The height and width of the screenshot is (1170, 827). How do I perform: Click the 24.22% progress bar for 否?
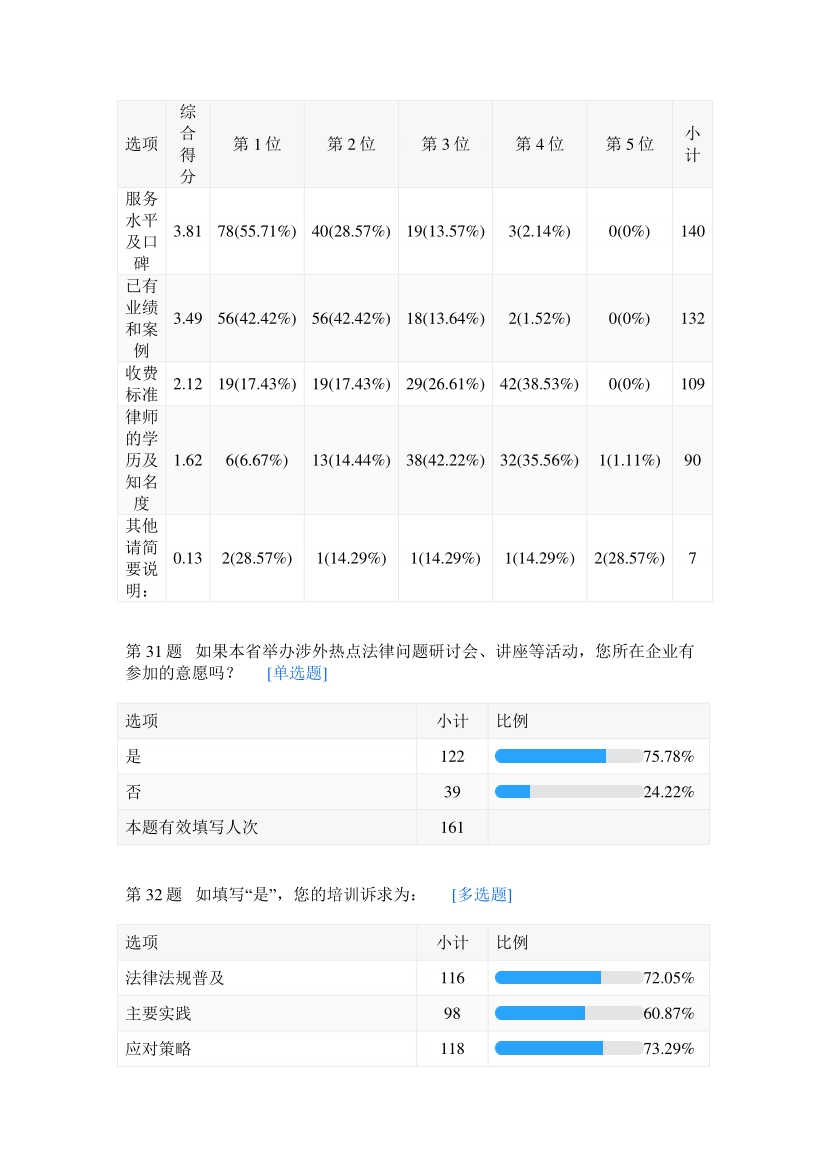[568, 792]
